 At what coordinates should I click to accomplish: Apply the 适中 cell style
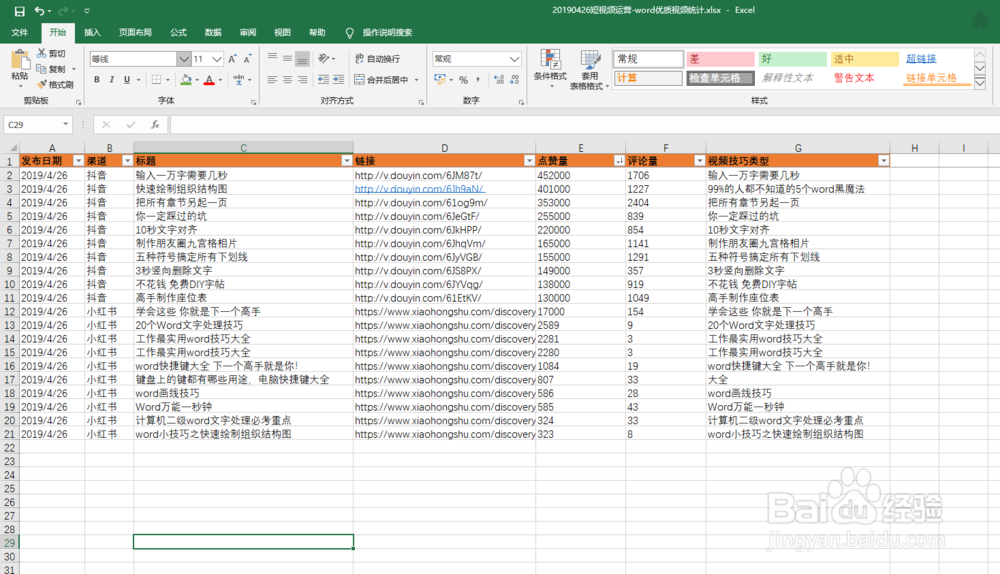tap(865, 59)
